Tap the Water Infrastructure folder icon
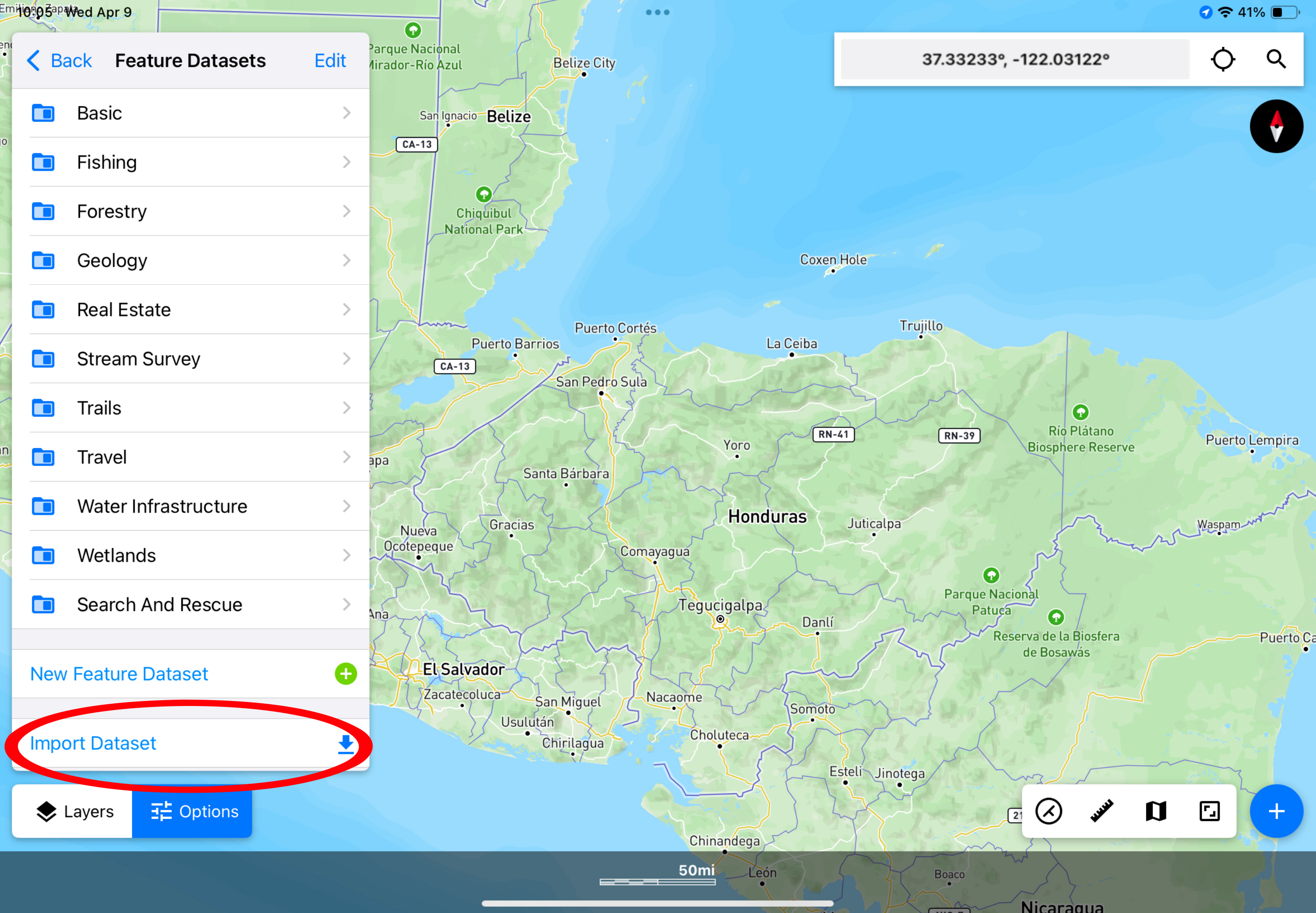Image resolution: width=1316 pixels, height=913 pixels. click(43, 507)
